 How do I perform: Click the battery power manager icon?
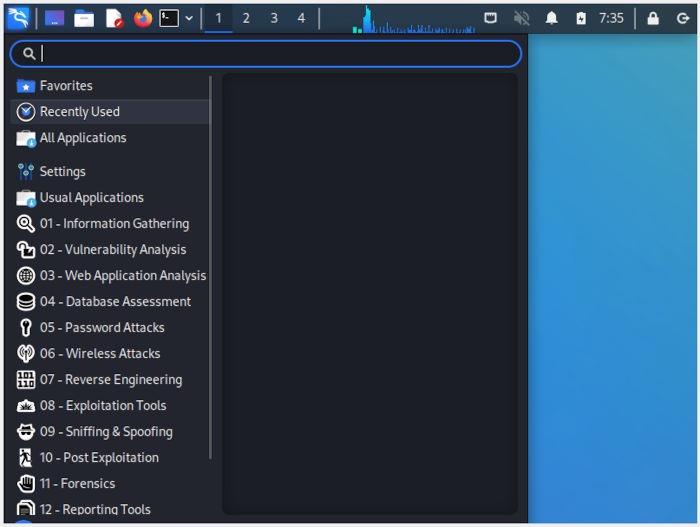click(581, 18)
